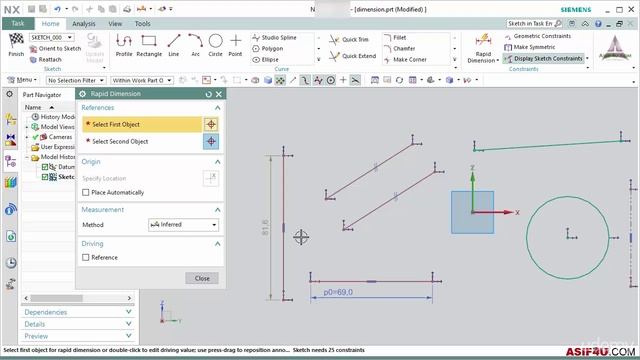Viewport: 640px width, 360px height.
Task: Click Select First Object point picker icon
Action: (211, 124)
